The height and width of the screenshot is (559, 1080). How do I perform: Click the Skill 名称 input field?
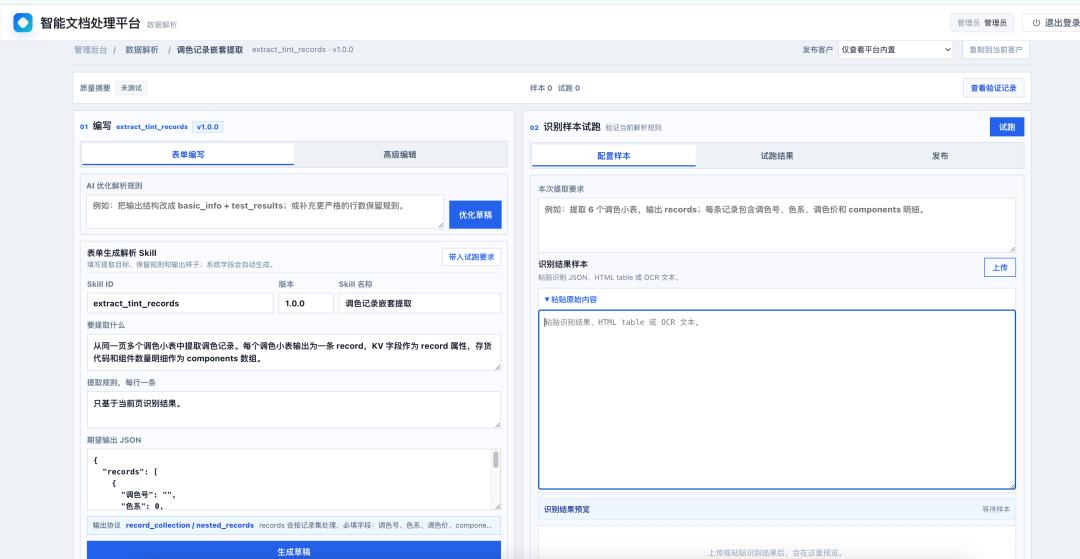pyautogui.click(x=419, y=303)
